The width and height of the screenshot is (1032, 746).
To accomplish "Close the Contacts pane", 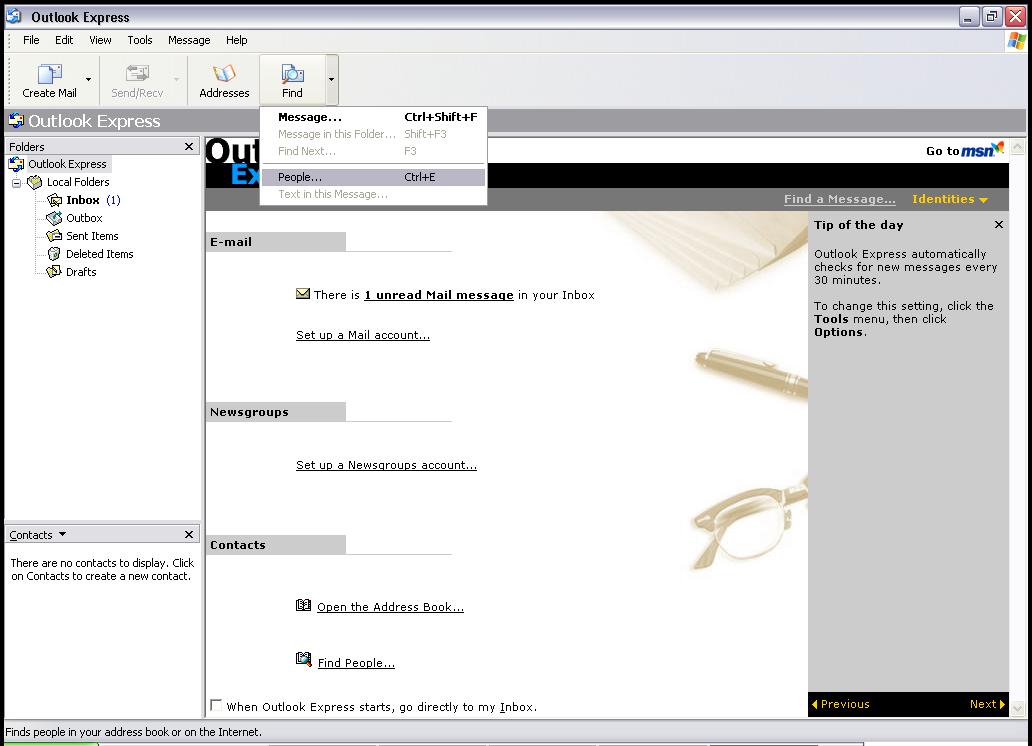I will [x=189, y=534].
